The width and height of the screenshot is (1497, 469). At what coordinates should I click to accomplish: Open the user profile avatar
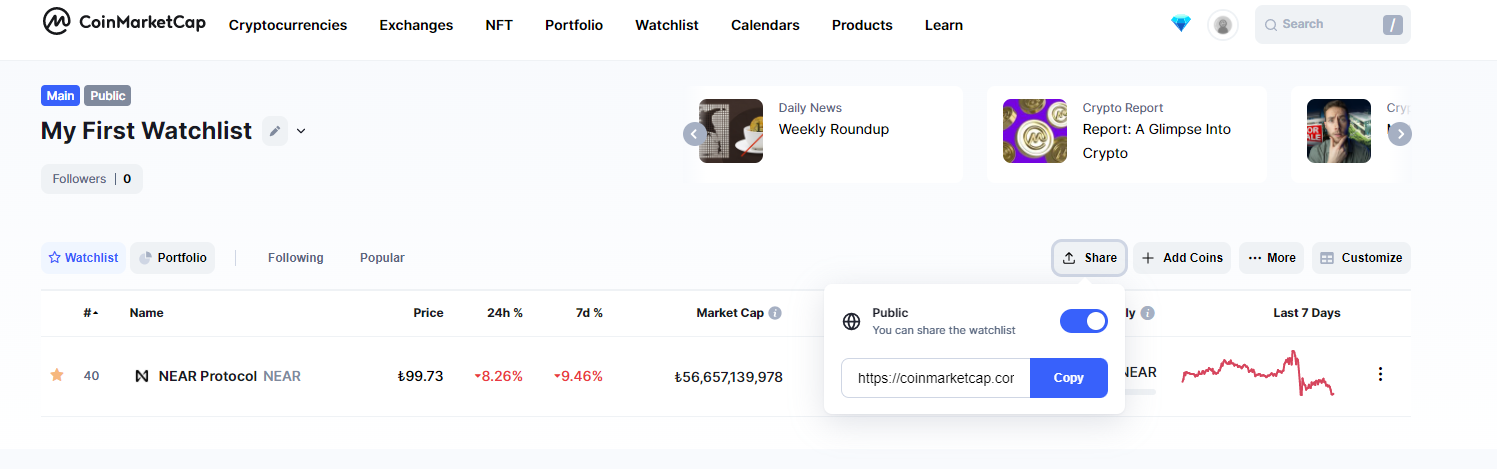tap(1222, 25)
